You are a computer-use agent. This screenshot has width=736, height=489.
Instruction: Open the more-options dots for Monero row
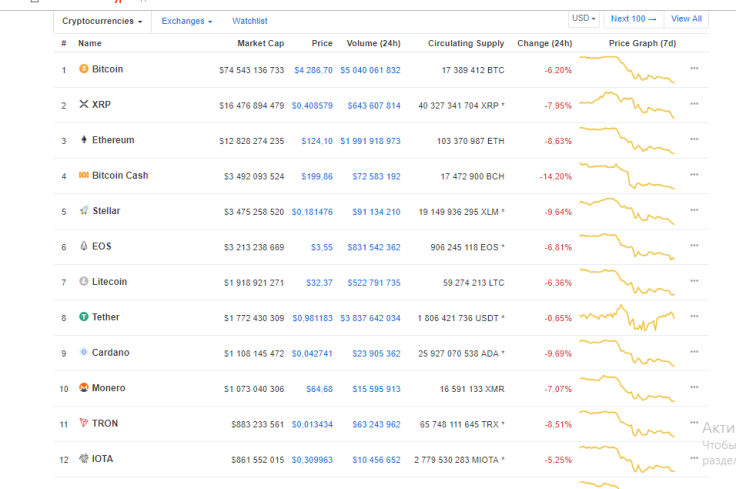pos(694,387)
